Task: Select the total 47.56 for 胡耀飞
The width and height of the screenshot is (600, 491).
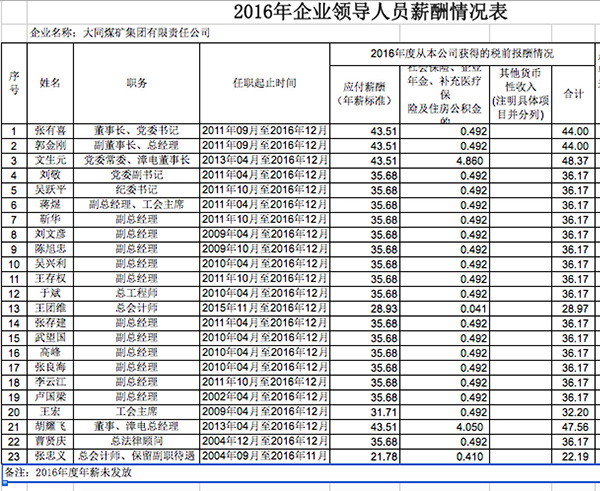Action: pyautogui.click(x=573, y=427)
